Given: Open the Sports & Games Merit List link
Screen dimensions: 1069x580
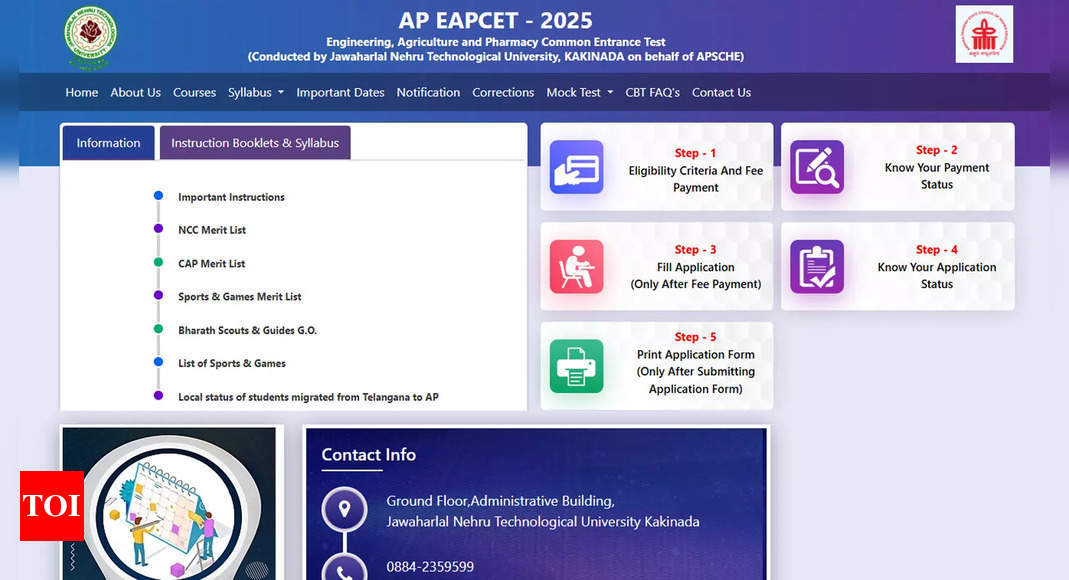Looking at the screenshot, I should (x=239, y=296).
